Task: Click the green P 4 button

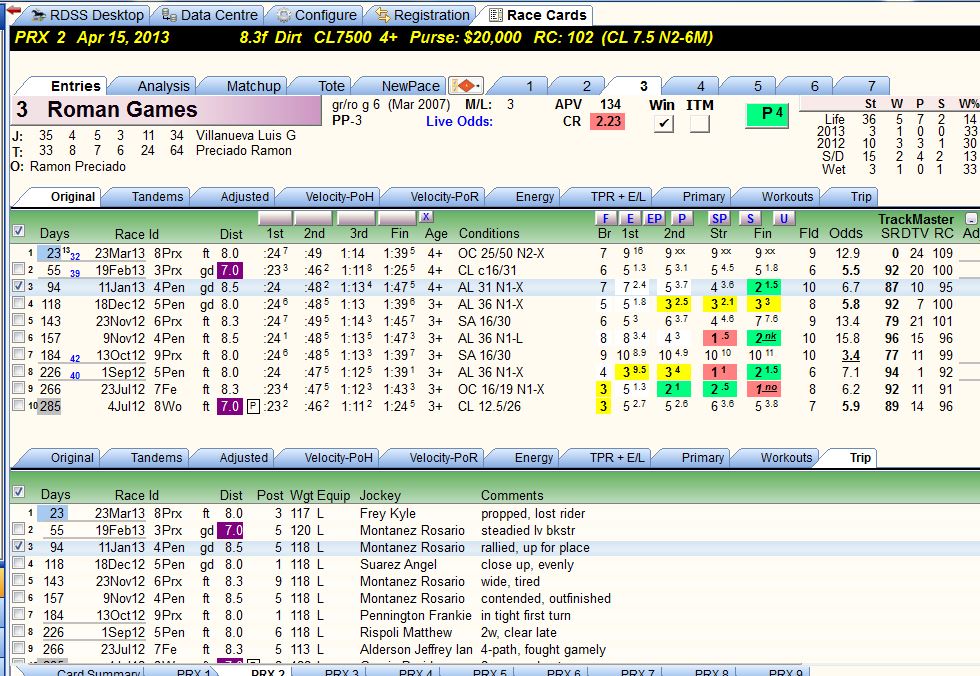Action: (x=766, y=114)
